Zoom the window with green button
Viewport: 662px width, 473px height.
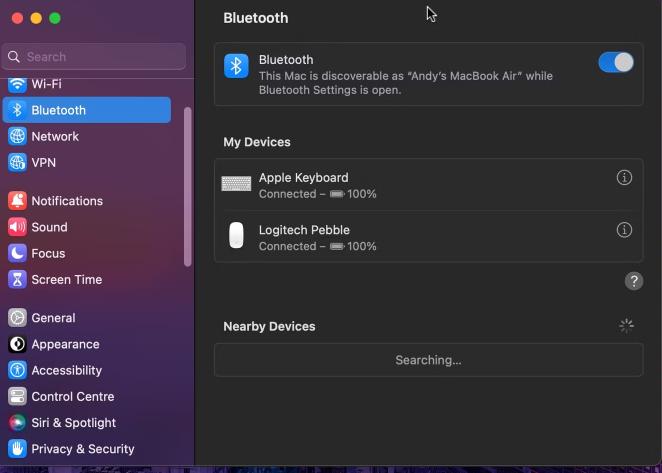tap(55, 18)
